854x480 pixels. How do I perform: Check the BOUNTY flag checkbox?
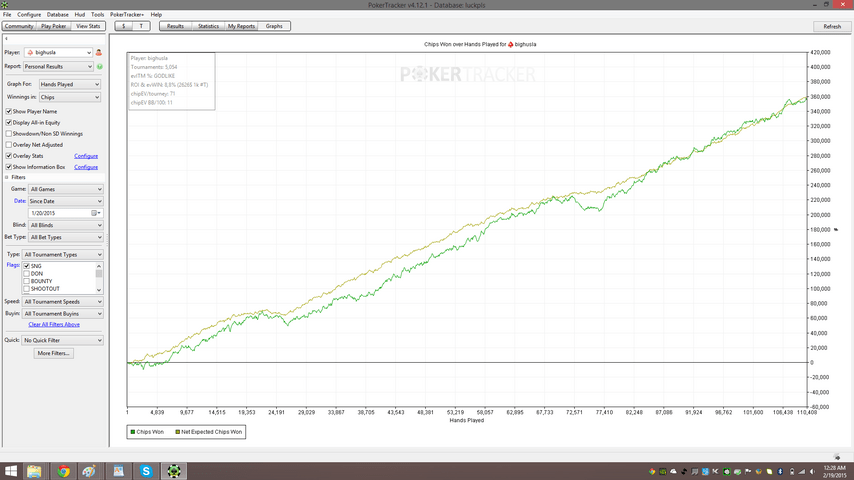coord(27,281)
